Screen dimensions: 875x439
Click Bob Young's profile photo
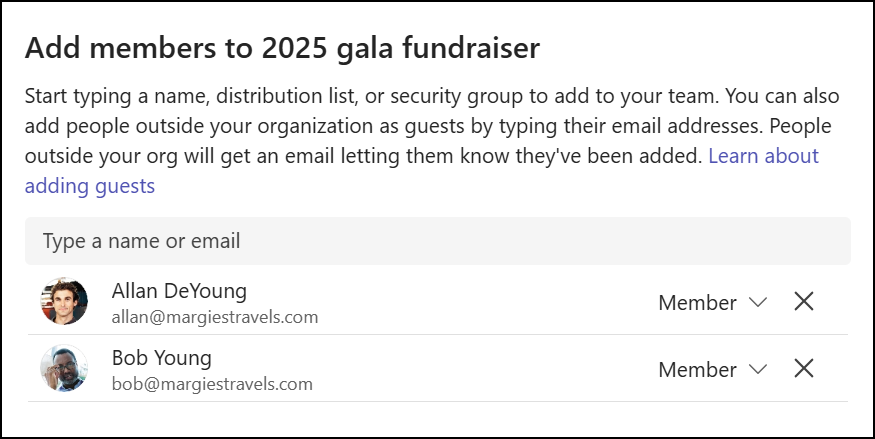pos(65,368)
